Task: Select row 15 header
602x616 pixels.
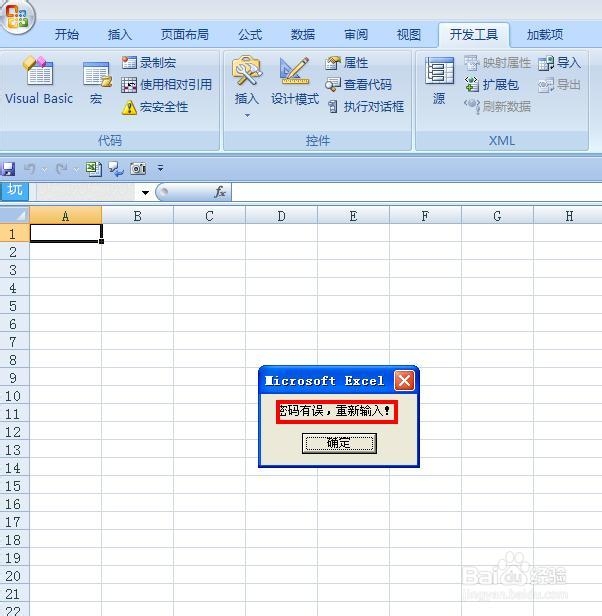Action: click(x=14, y=486)
